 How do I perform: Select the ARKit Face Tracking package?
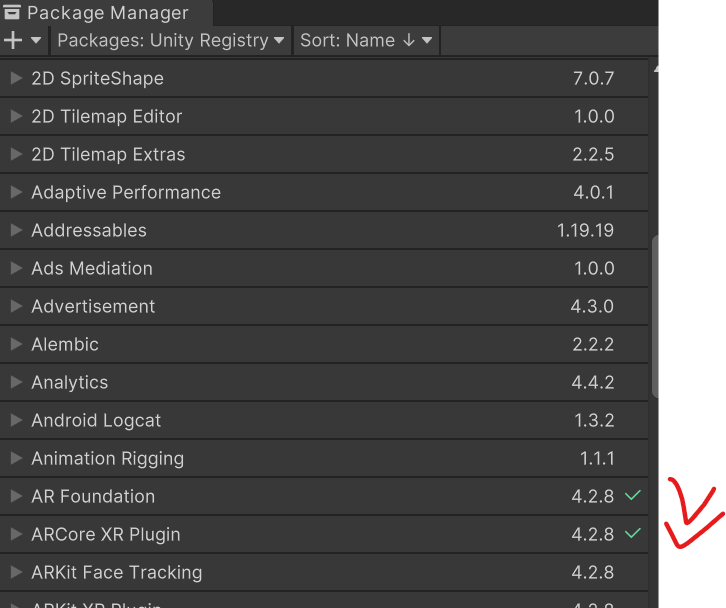pyautogui.click(x=324, y=572)
